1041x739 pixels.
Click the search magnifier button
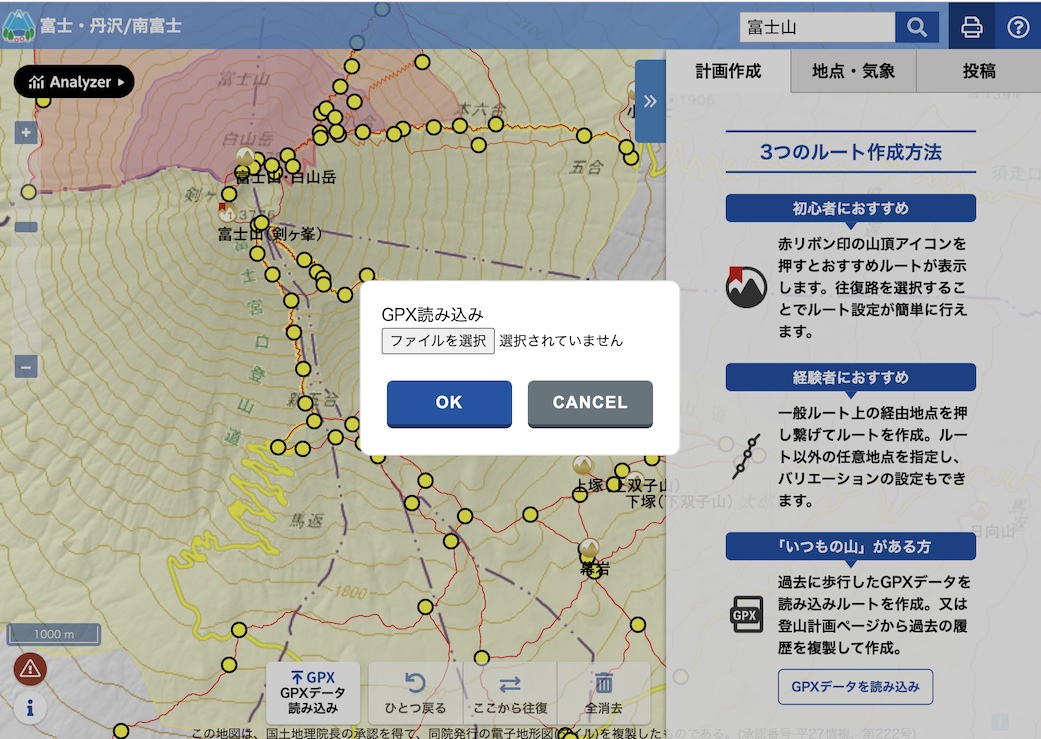click(x=917, y=27)
